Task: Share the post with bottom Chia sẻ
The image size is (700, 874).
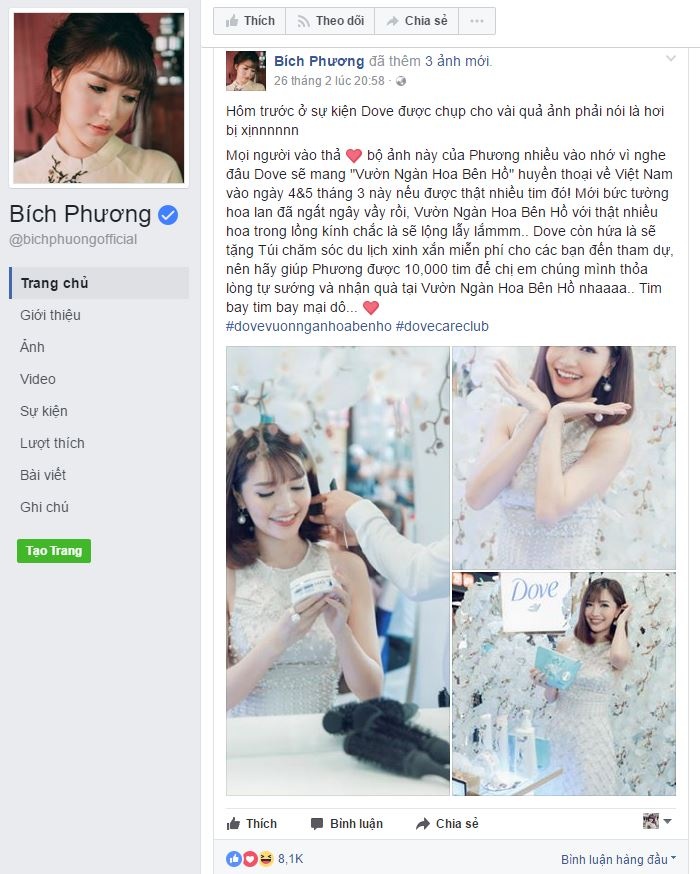Action: point(447,823)
